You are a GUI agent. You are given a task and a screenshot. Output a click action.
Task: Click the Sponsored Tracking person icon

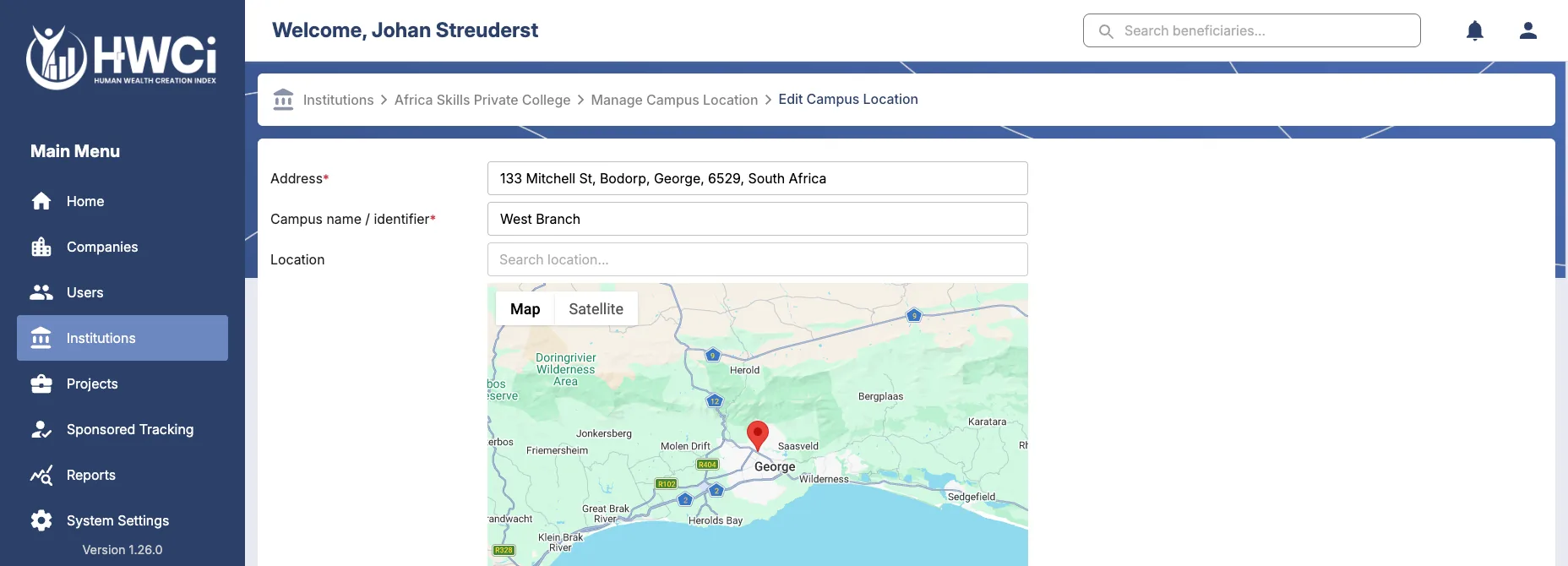[41, 429]
